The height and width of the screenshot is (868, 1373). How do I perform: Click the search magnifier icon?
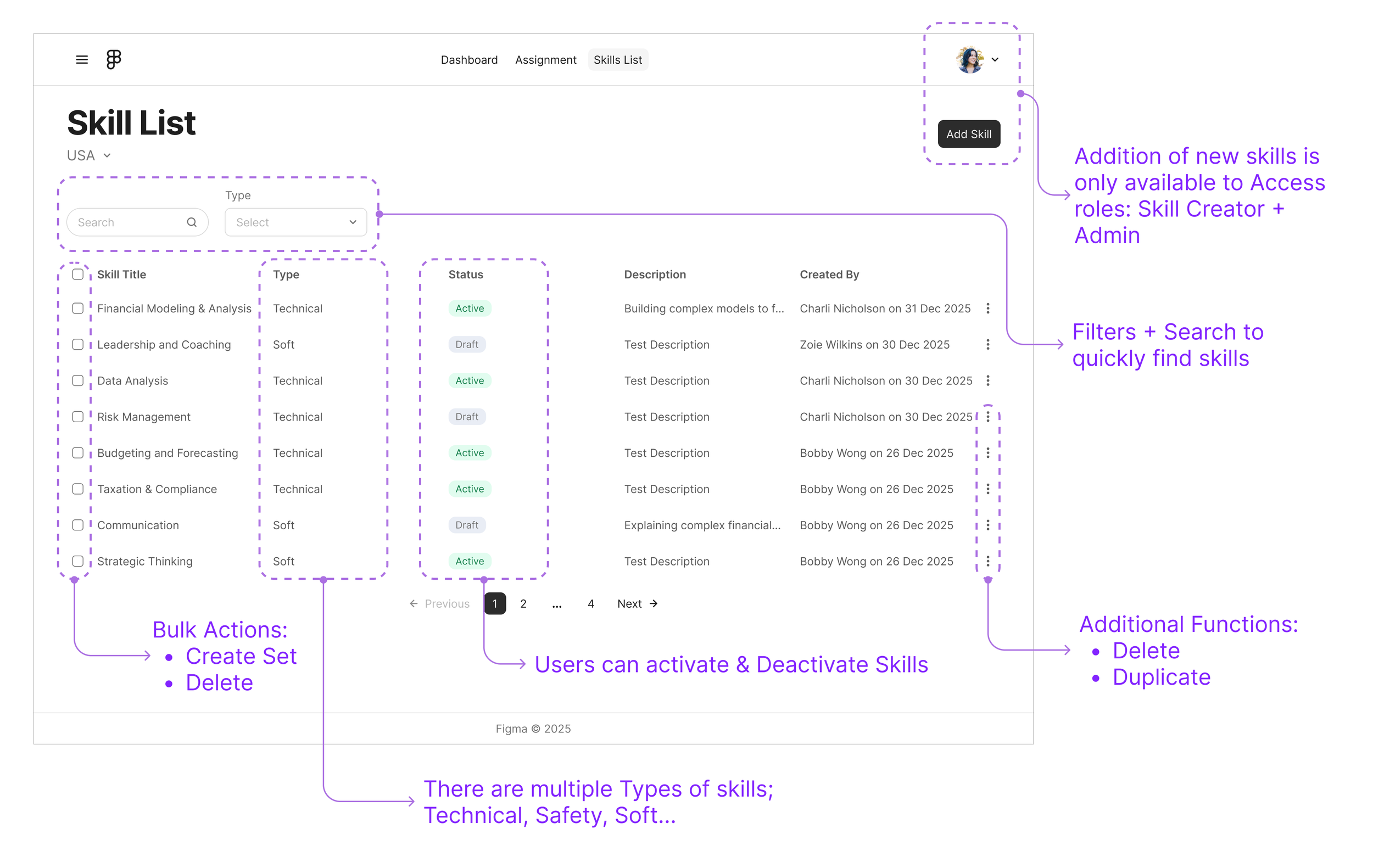(x=192, y=222)
